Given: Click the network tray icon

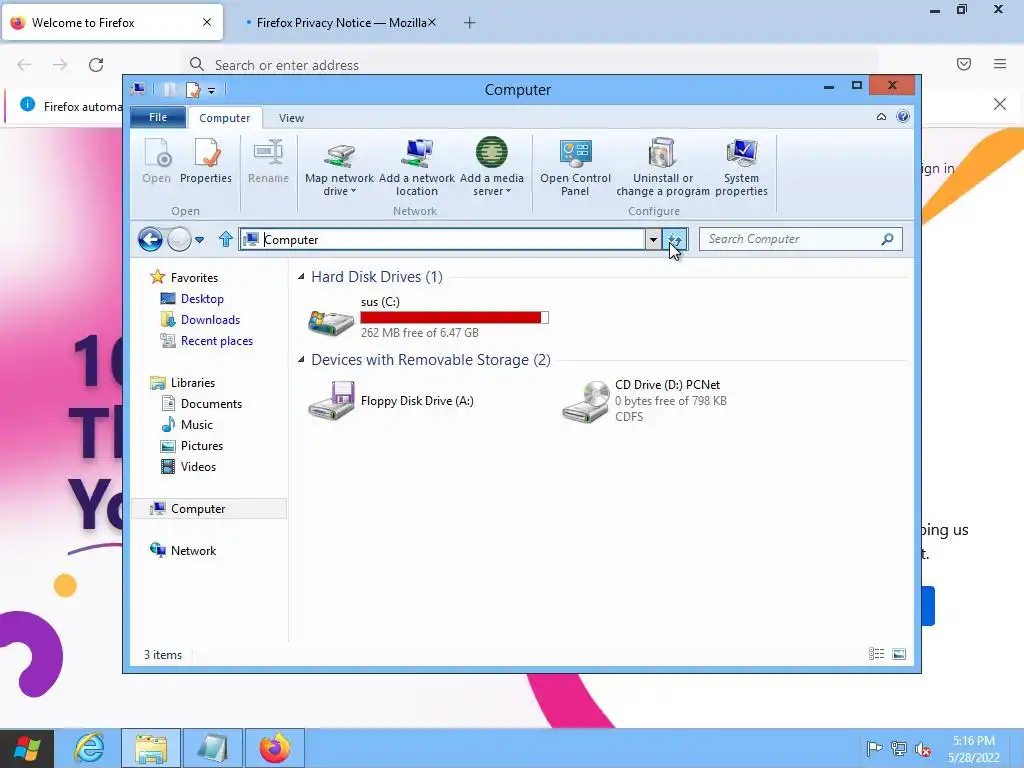Looking at the screenshot, I should [x=899, y=749].
